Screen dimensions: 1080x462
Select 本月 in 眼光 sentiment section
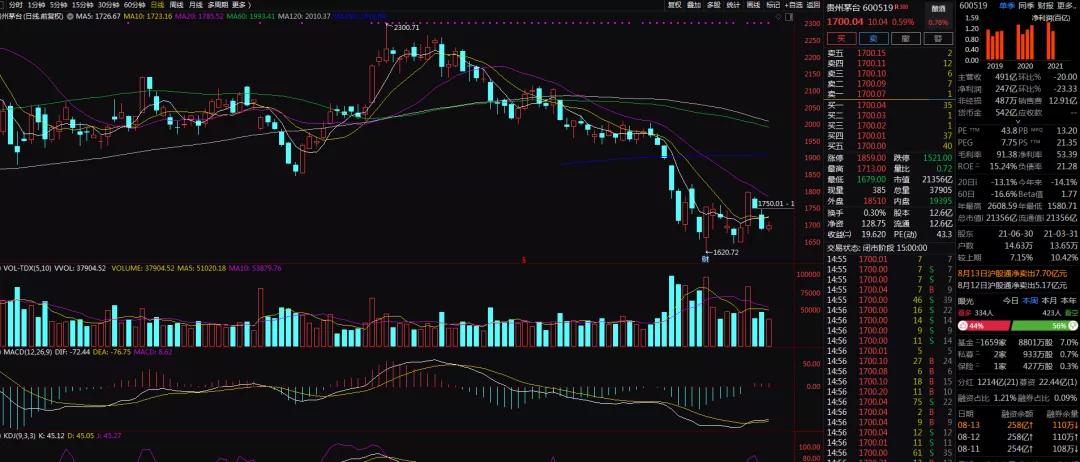[x=1049, y=301]
